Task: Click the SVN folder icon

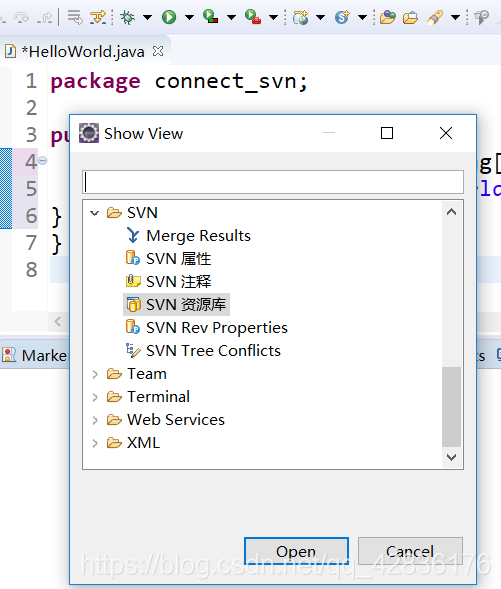Action: [114, 213]
